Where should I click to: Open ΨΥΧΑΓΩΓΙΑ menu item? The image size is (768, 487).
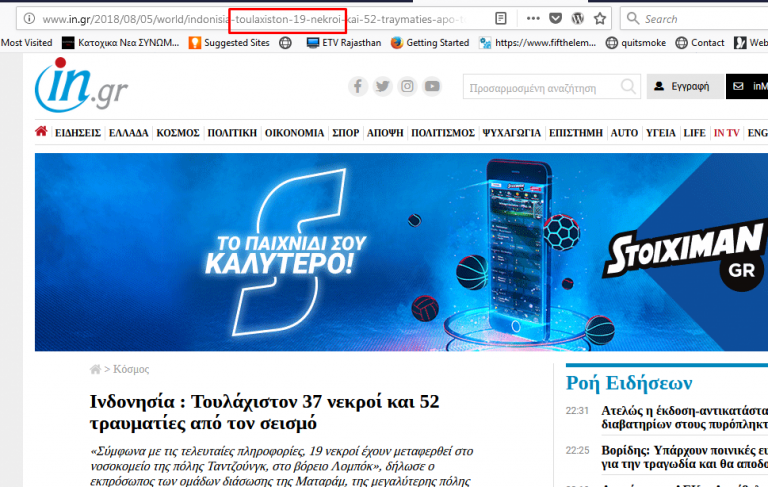pyautogui.click(x=512, y=133)
